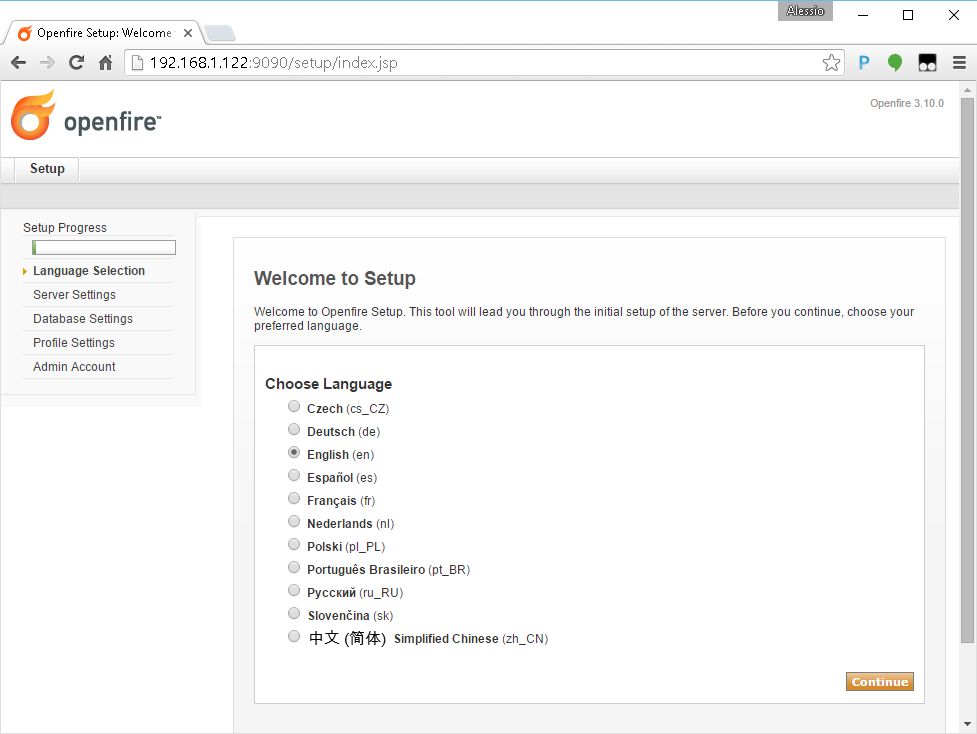This screenshot has width=977, height=734.
Task: Pick Simplified Chinese (zh_CN) radio button
Action: click(x=294, y=637)
